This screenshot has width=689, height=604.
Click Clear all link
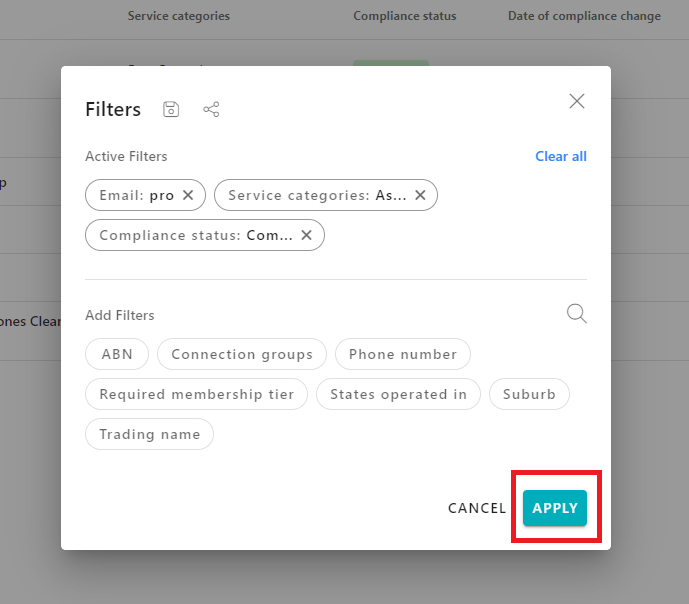pyautogui.click(x=561, y=156)
